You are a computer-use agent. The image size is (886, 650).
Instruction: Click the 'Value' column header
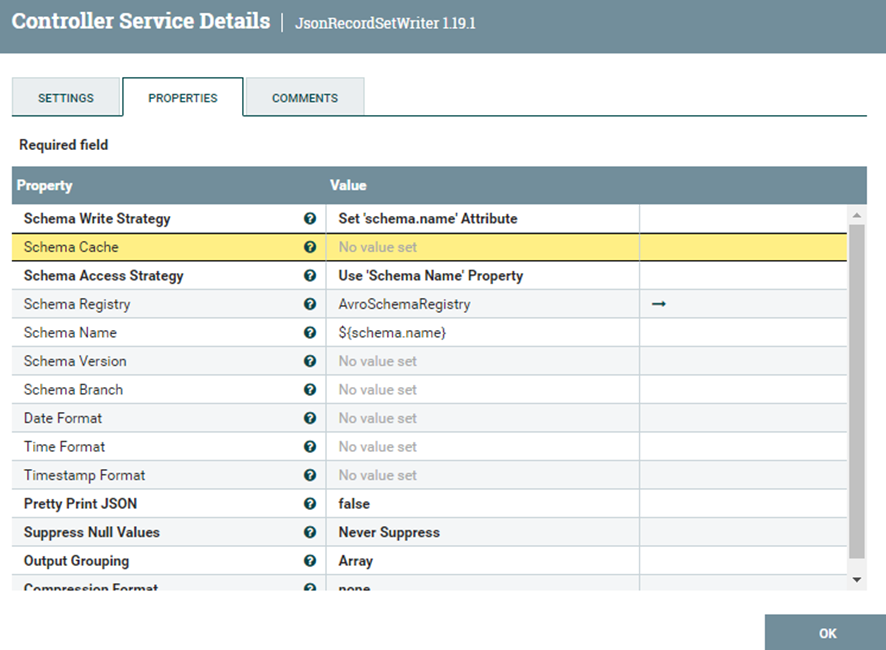pyautogui.click(x=348, y=185)
